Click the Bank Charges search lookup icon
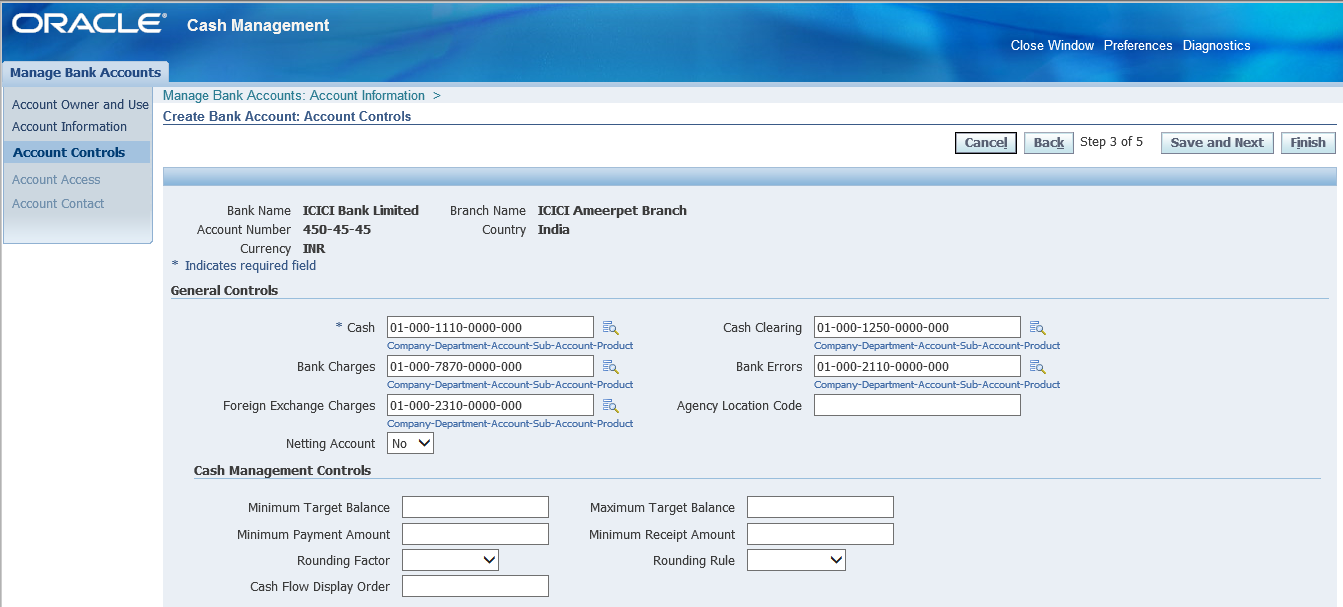 tap(610, 366)
